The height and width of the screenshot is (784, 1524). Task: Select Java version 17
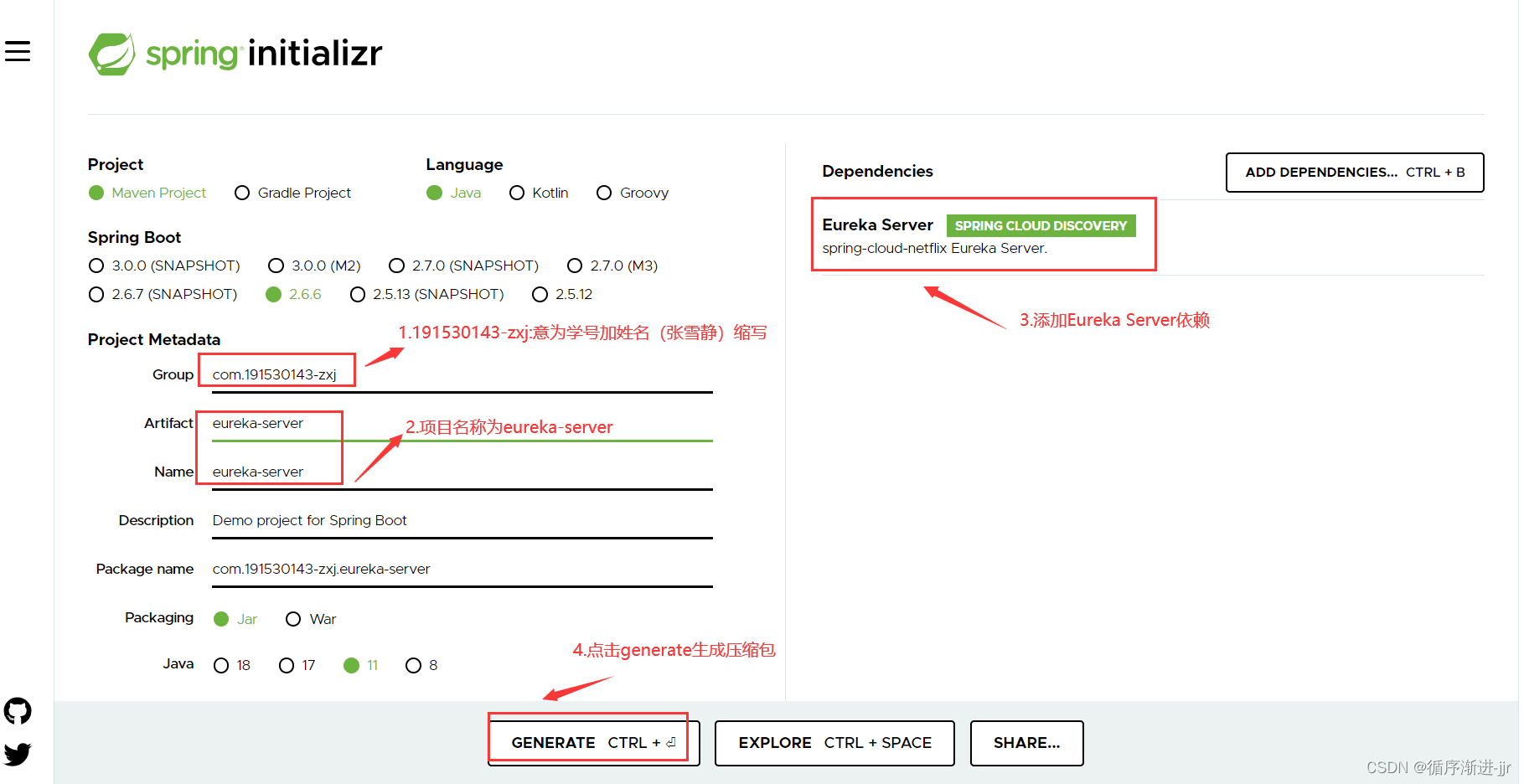[287, 665]
